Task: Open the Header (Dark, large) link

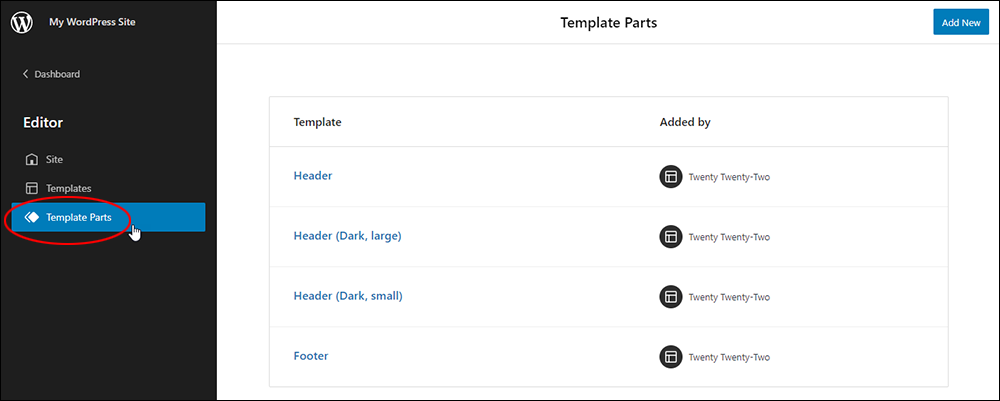Action: [348, 236]
